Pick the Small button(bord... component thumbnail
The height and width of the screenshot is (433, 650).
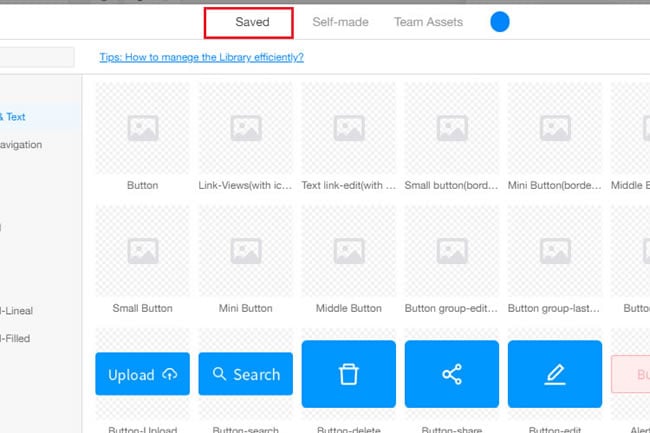(452, 128)
